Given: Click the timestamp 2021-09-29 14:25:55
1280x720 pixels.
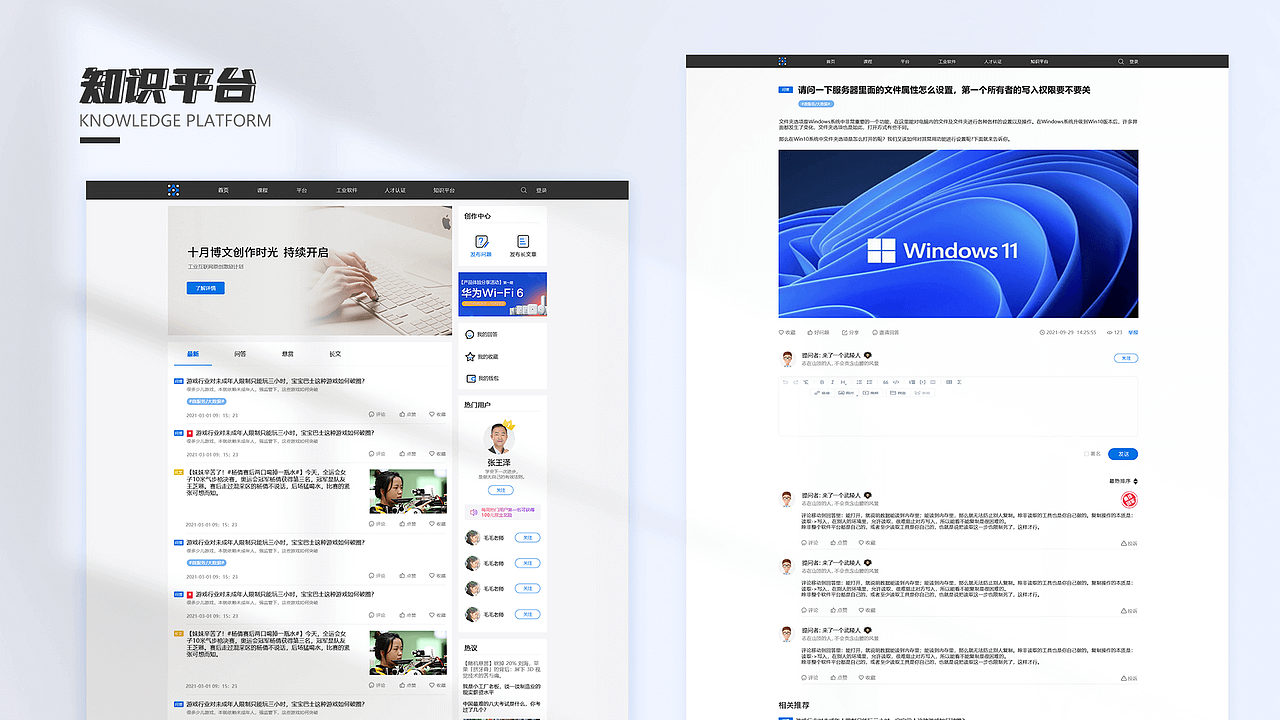Looking at the screenshot, I should point(1068,332).
